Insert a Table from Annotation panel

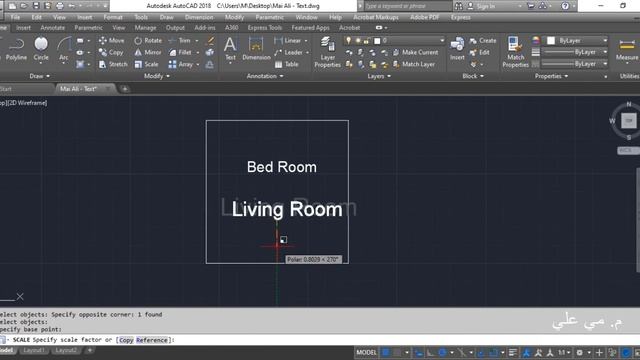287,64
